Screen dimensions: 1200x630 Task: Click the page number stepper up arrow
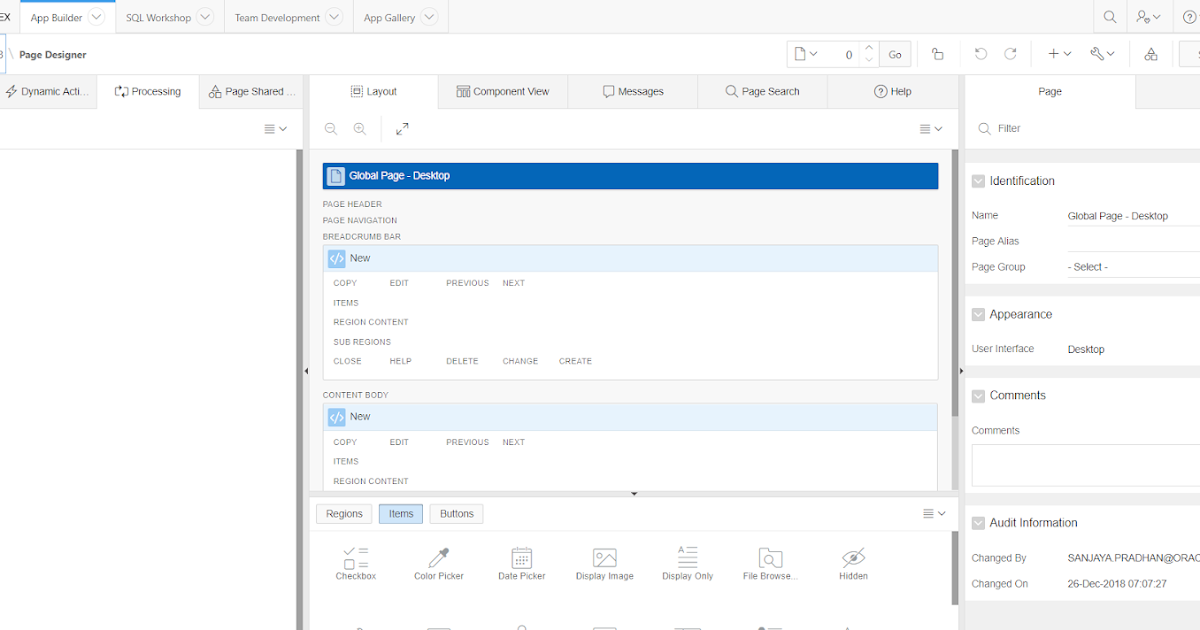868,48
